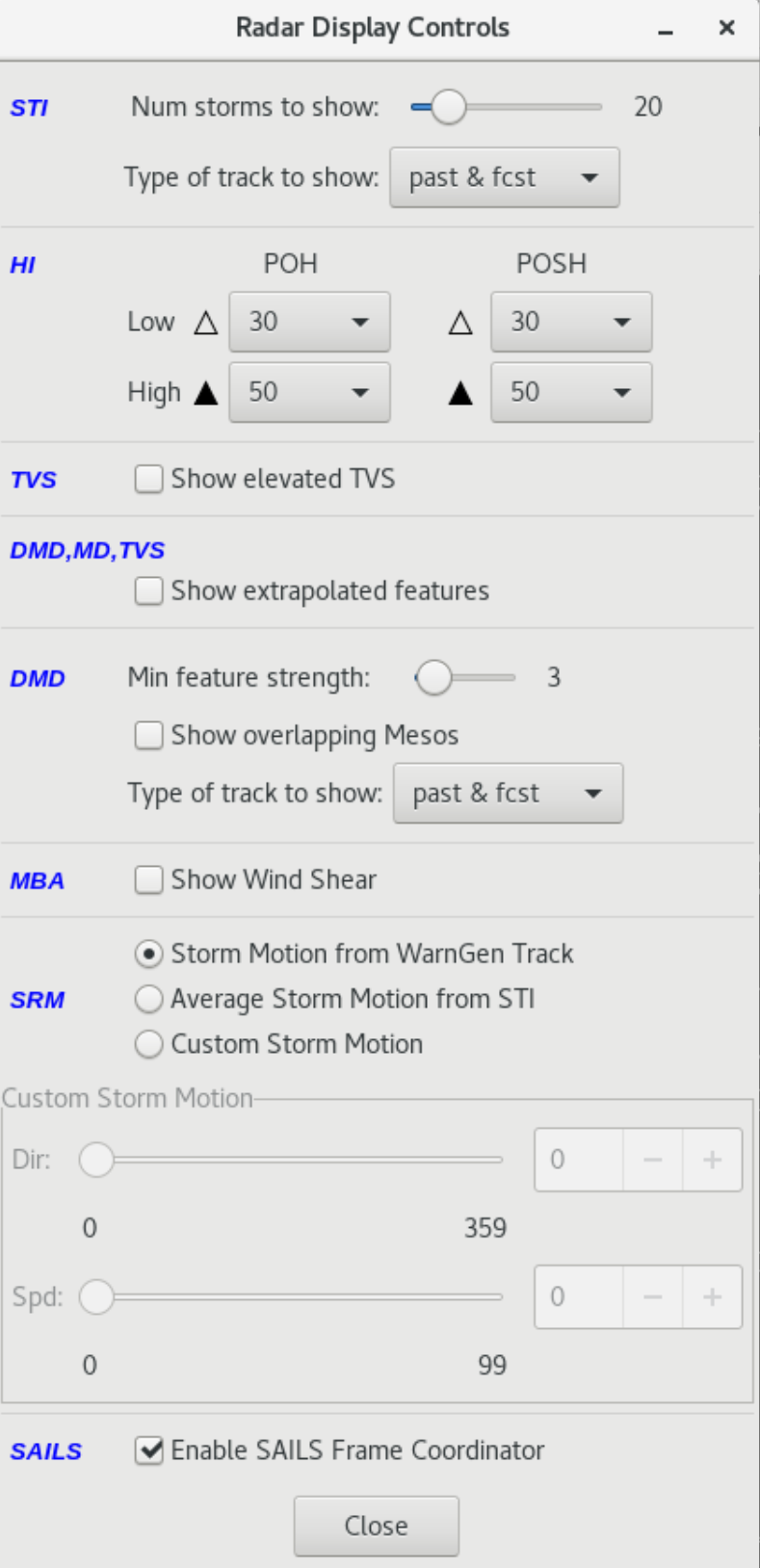
Task: Click the filled triangle icon beside POSH high
Action: 460,393
